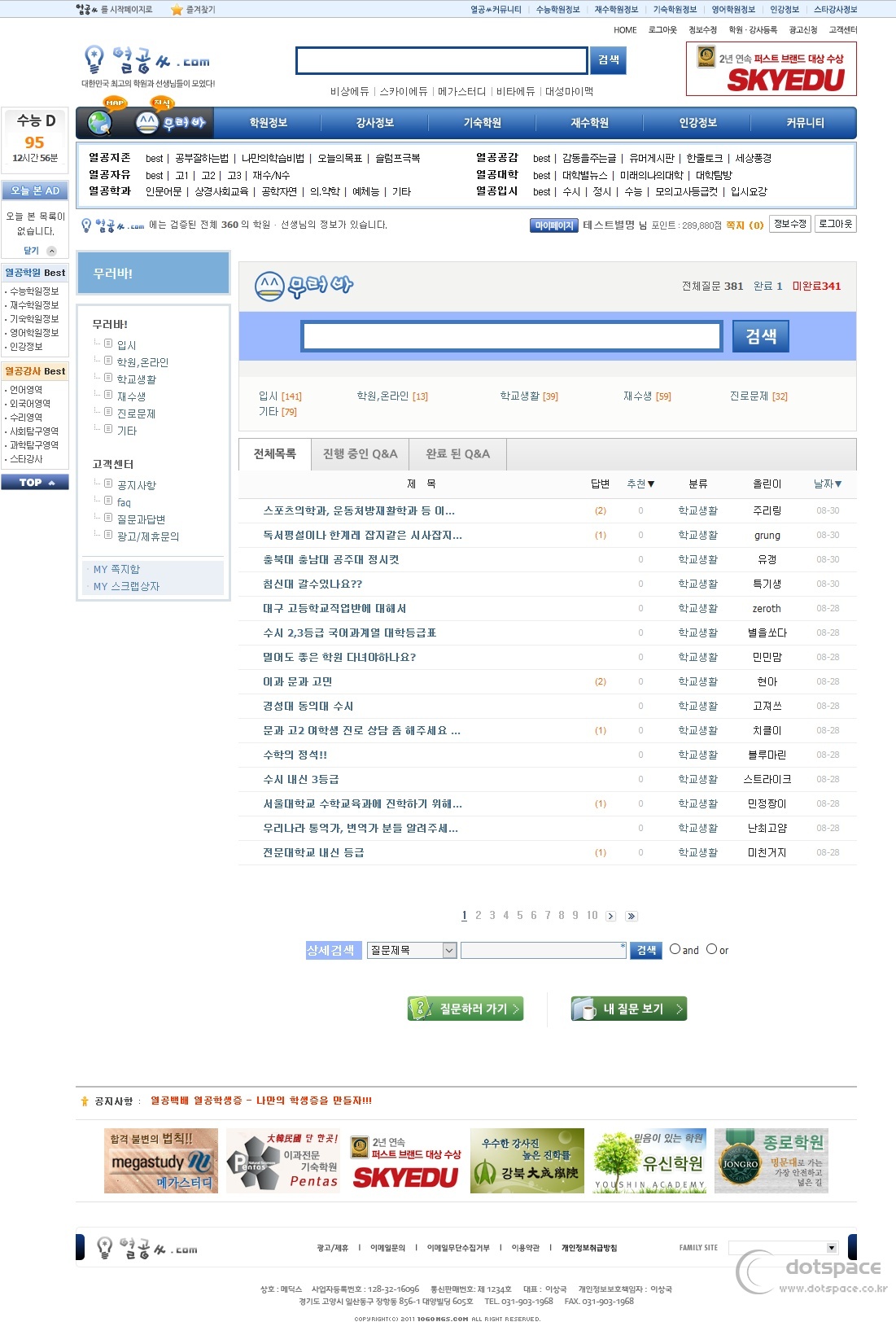
Task: Click the 로그아웃 button in user bar
Action: tap(835, 224)
